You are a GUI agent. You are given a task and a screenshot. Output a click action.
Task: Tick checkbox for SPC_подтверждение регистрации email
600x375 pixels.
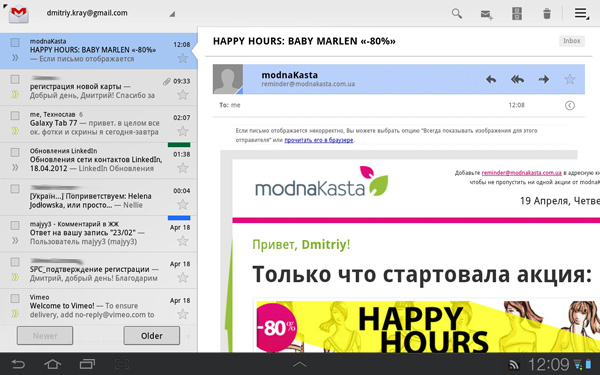click(x=15, y=262)
